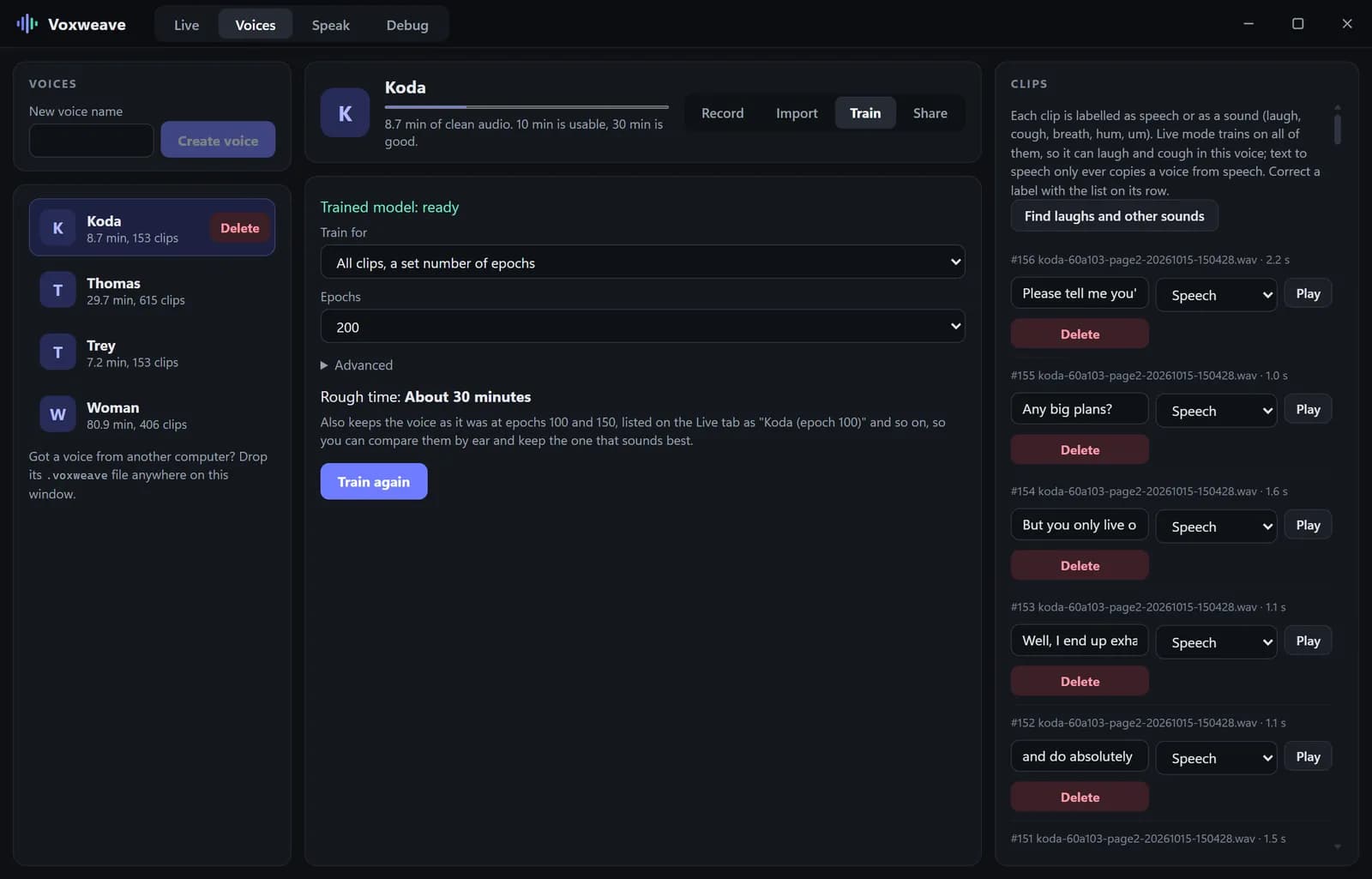The image size is (1372, 879).
Task: Click the Train again button
Action: coord(374,482)
